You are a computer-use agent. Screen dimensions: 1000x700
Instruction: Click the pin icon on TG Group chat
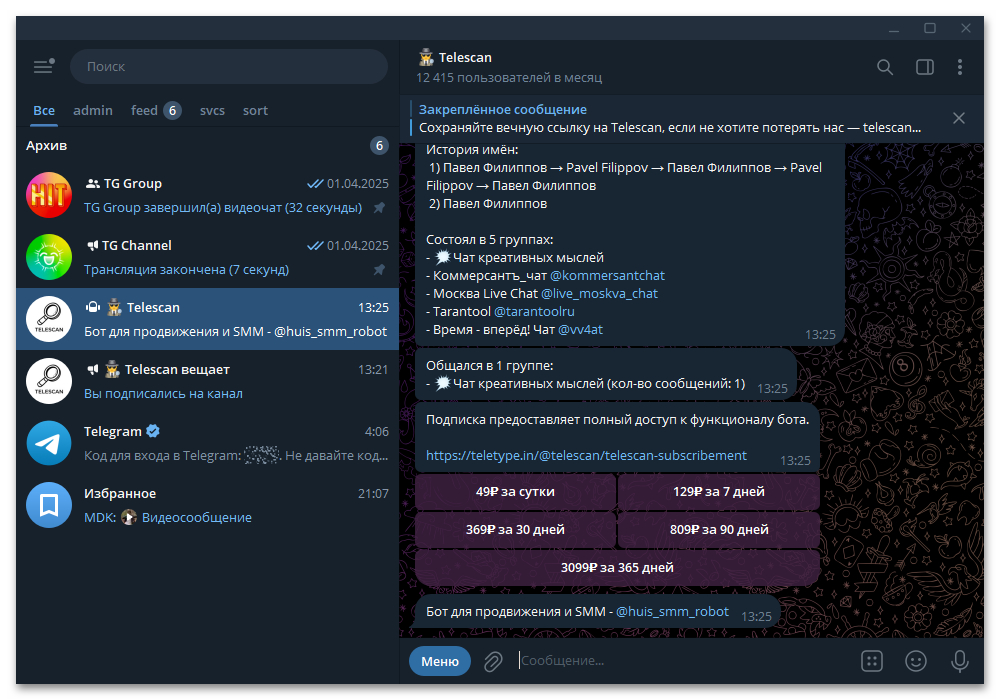pyautogui.click(x=379, y=208)
